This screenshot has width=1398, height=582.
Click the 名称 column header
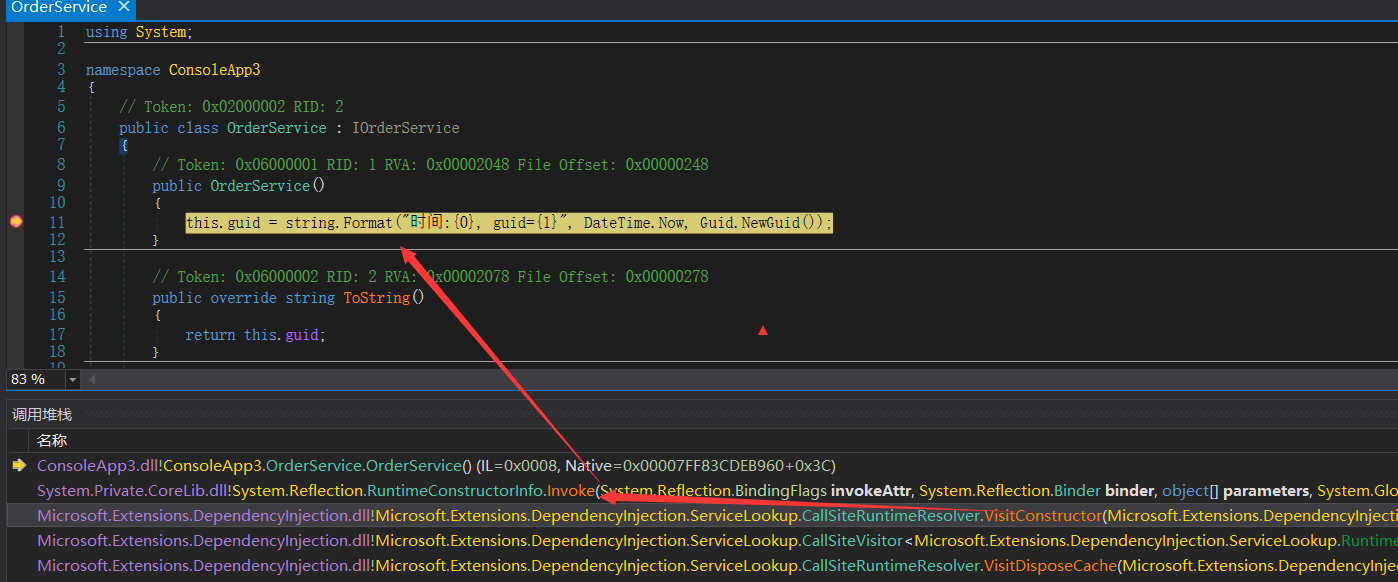point(52,440)
